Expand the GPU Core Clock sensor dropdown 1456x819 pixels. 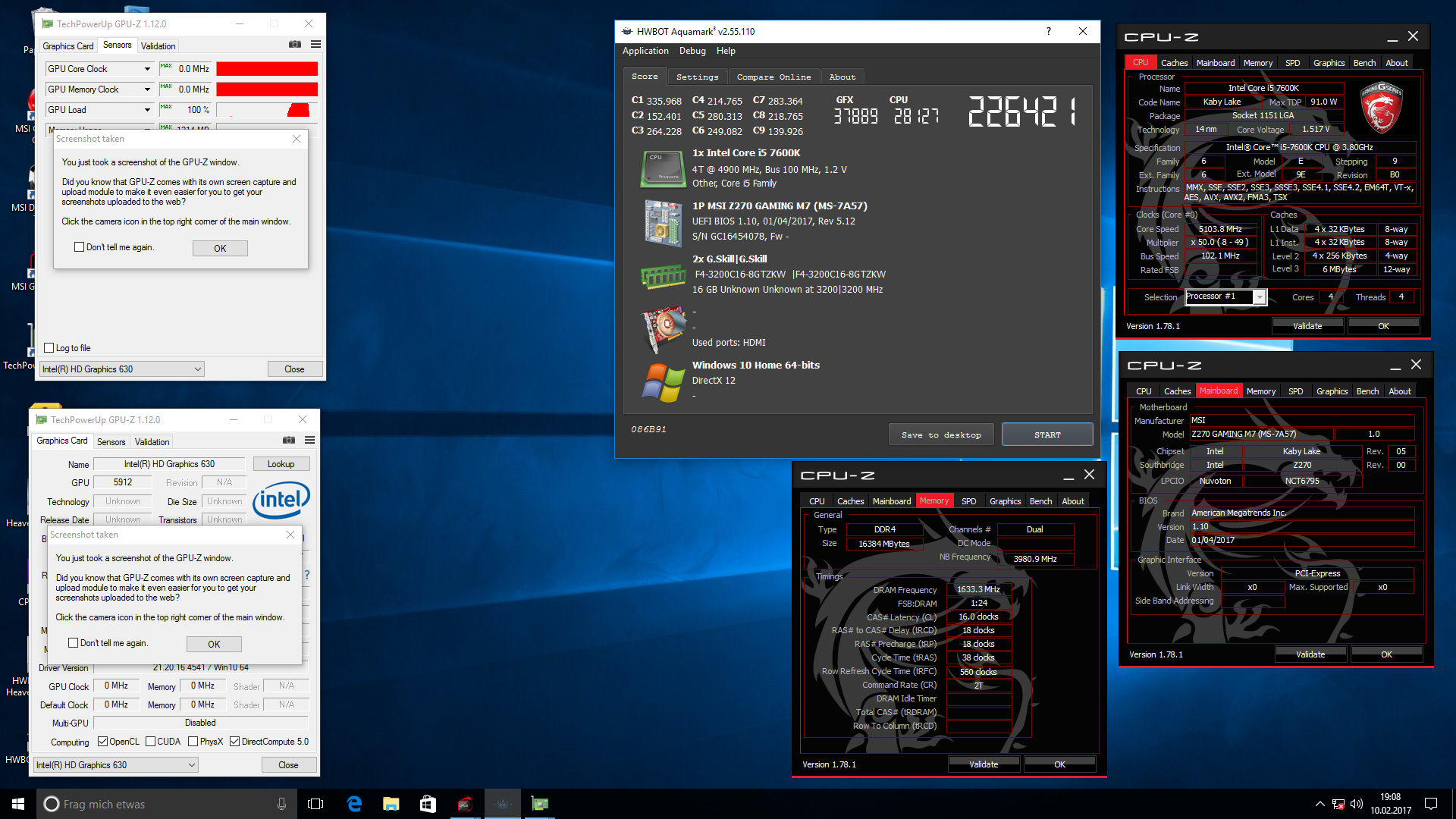[x=147, y=69]
